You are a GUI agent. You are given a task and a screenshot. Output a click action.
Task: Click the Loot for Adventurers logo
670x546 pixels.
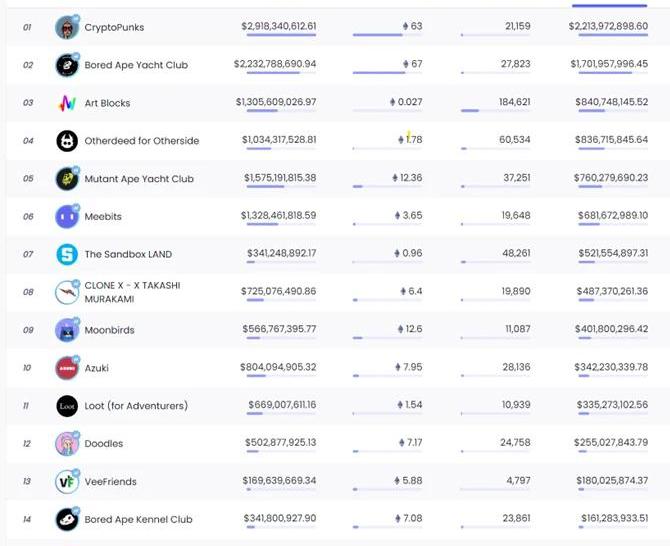[x=67, y=406]
